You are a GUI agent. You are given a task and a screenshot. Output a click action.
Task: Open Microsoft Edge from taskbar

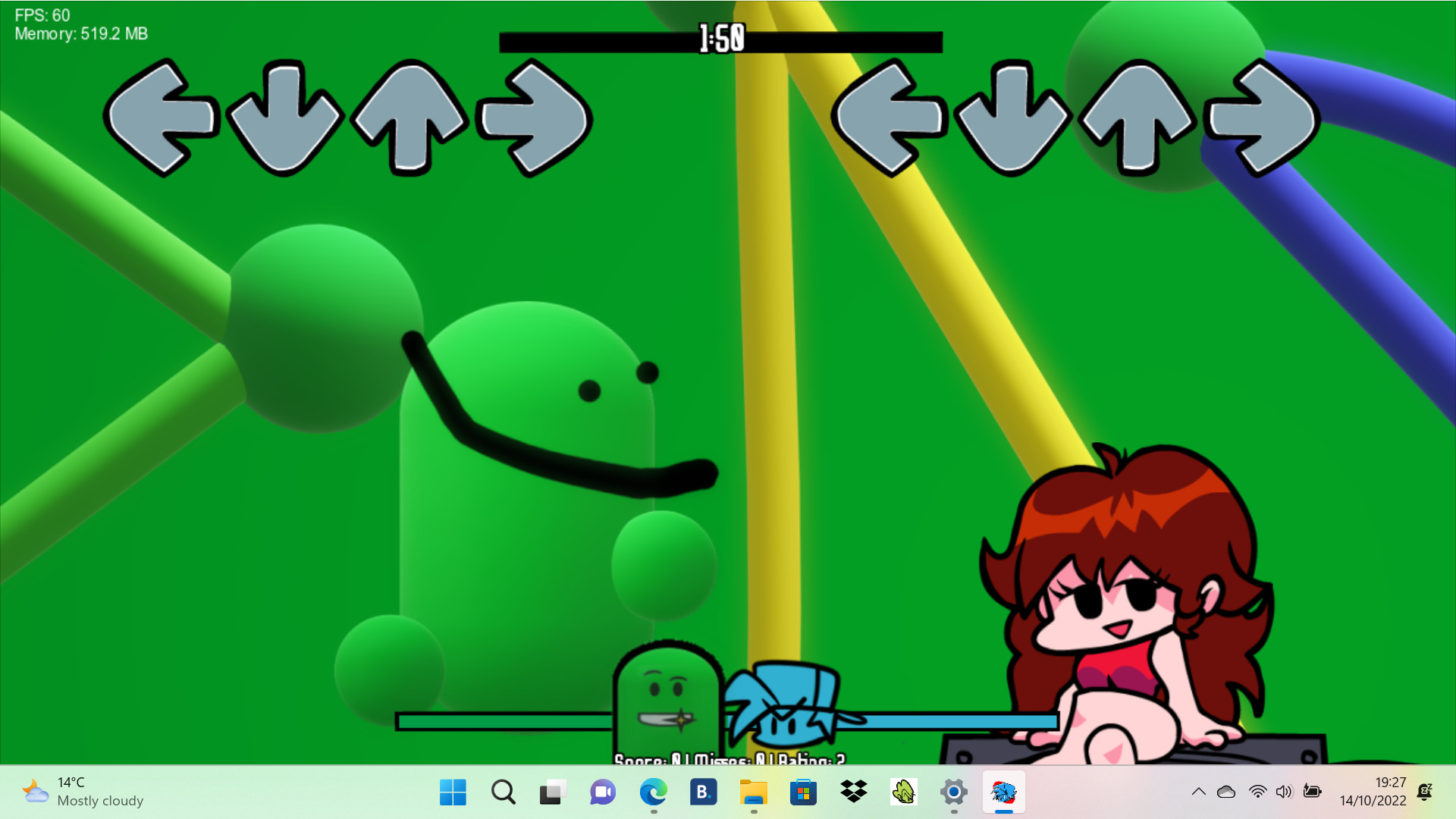click(x=653, y=792)
